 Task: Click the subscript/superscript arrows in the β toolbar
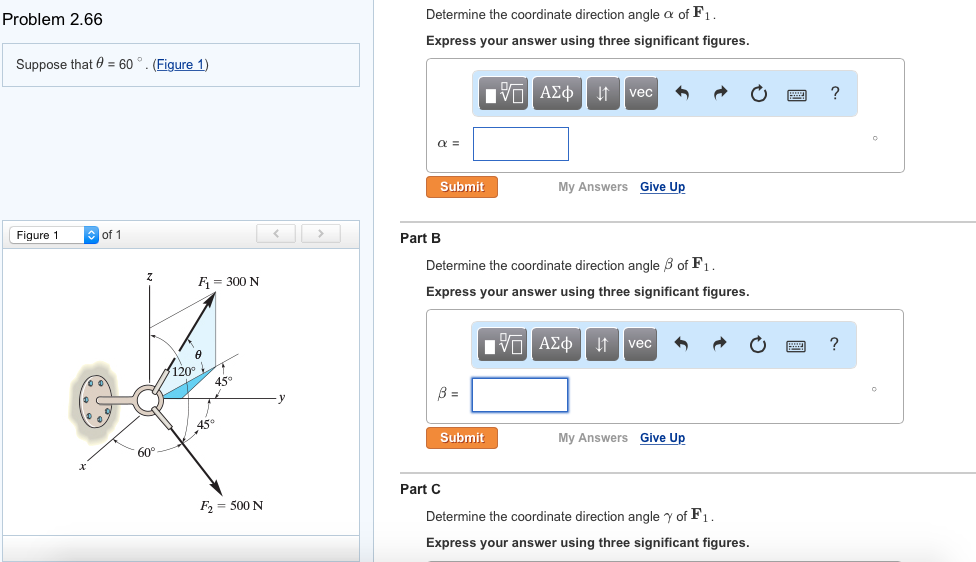pyautogui.click(x=603, y=344)
